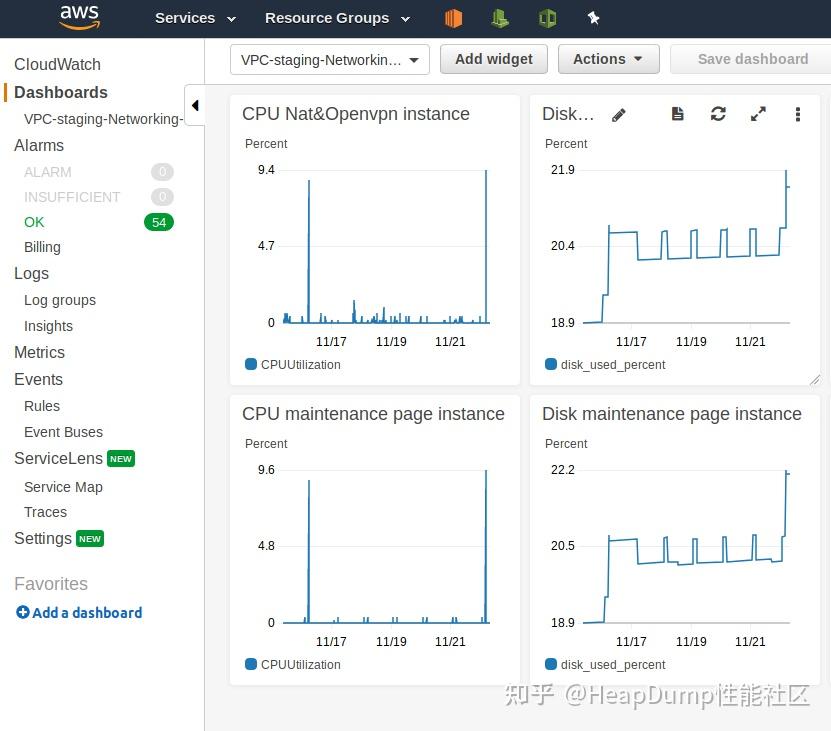Expand the Services menu
The width and height of the screenshot is (831, 731).
pyautogui.click(x=195, y=18)
